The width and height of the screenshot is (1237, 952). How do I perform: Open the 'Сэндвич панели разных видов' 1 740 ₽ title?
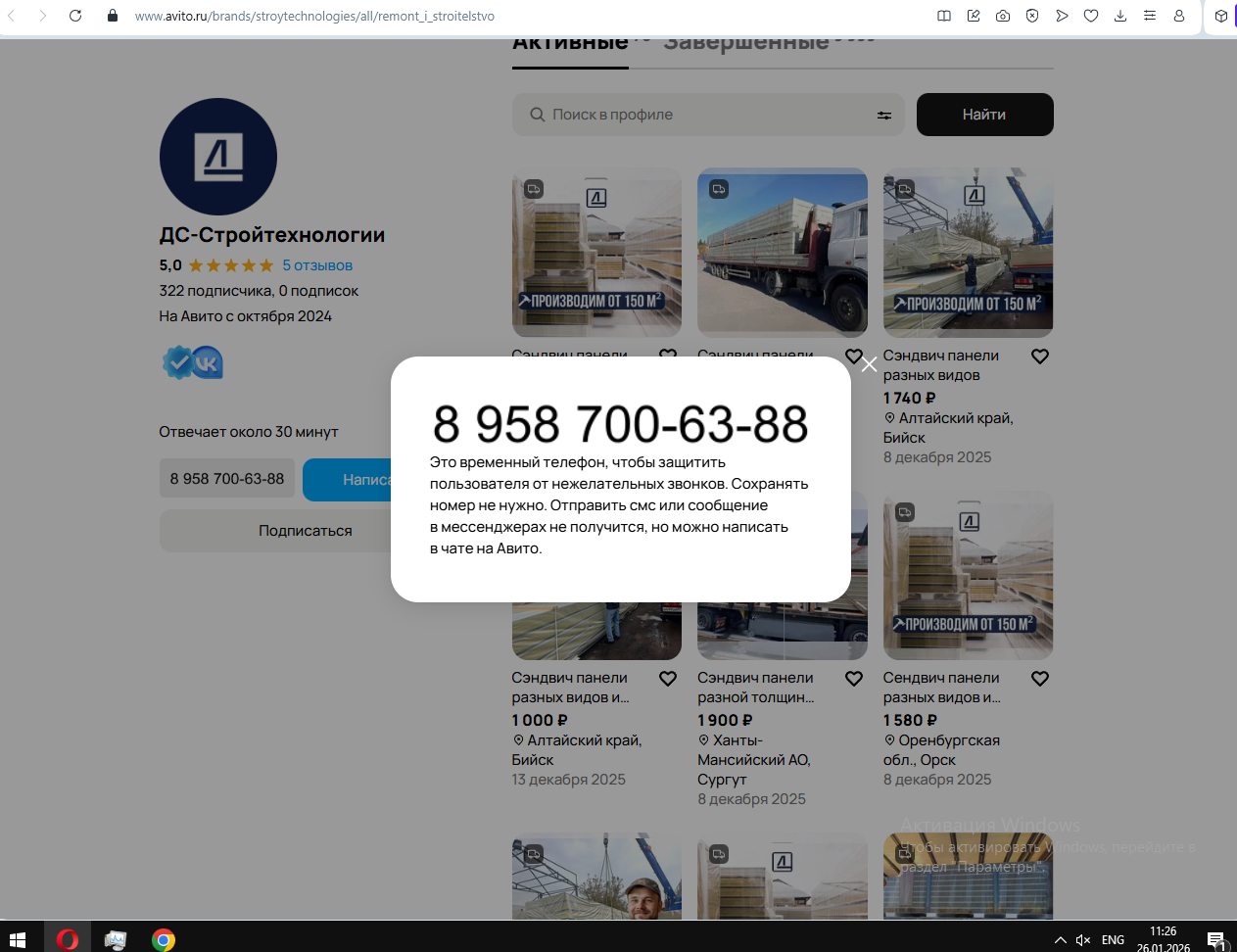pyautogui.click(x=941, y=365)
